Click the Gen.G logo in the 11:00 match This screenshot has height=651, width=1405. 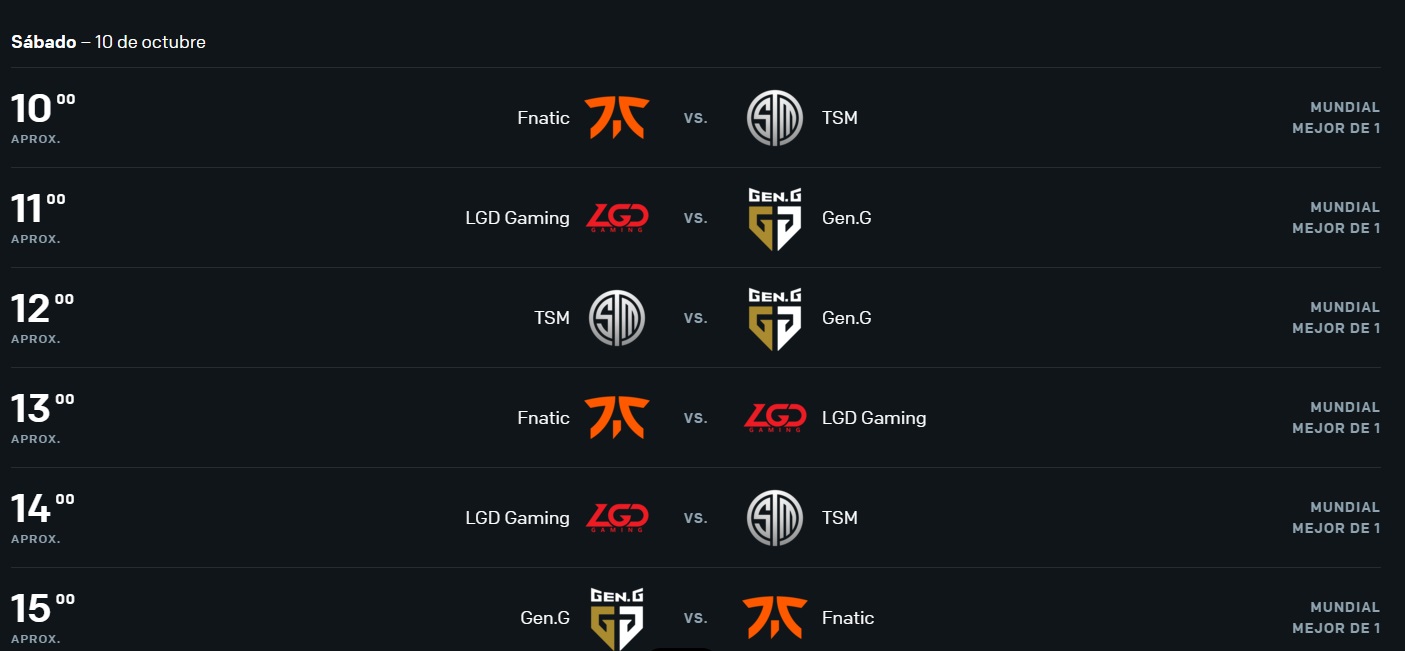coord(775,218)
